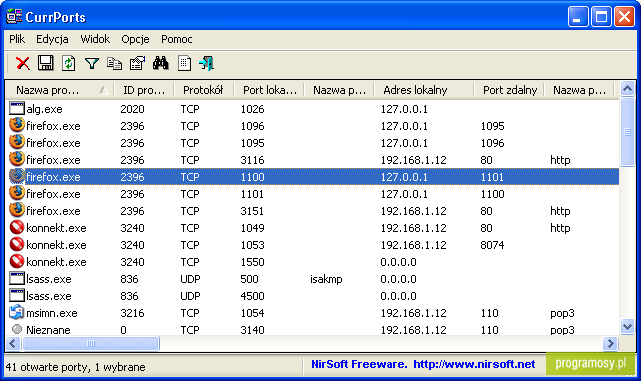Click Firefox icon in port 3116 row
Image resolution: width=641 pixels, height=381 pixels.
pyautogui.click(x=17, y=159)
